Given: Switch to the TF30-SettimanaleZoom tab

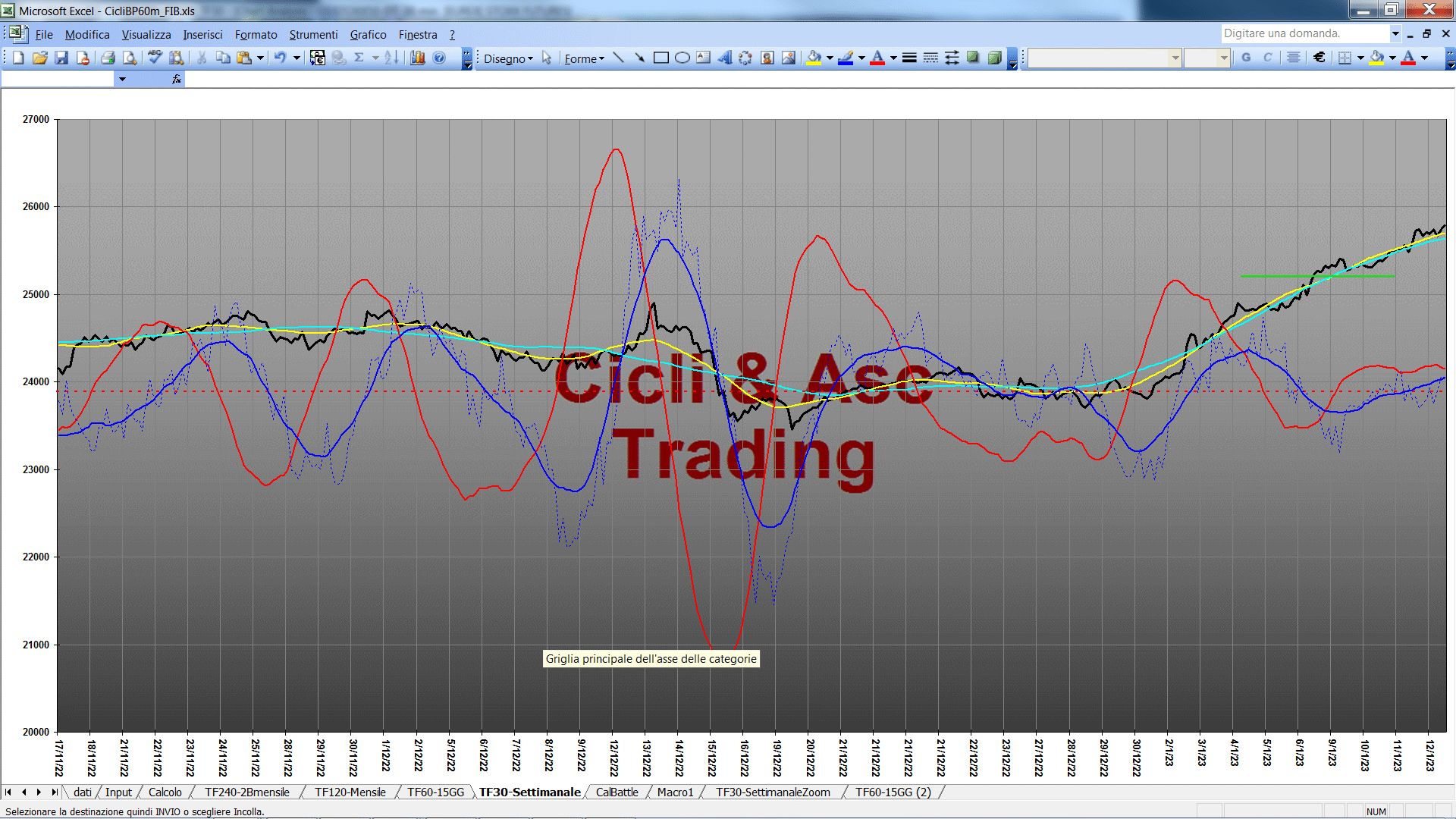Looking at the screenshot, I should [x=773, y=792].
